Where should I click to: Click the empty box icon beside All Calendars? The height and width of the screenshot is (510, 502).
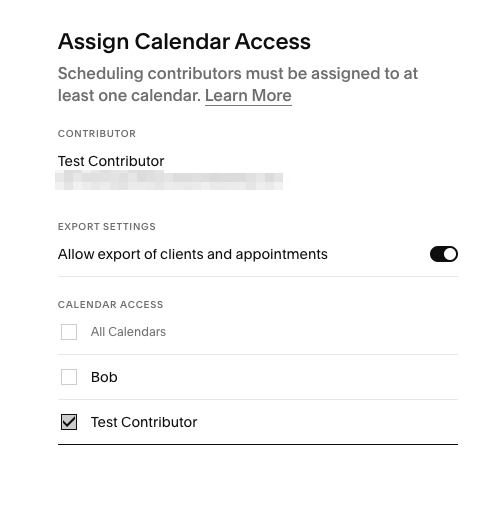[x=69, y=332]
